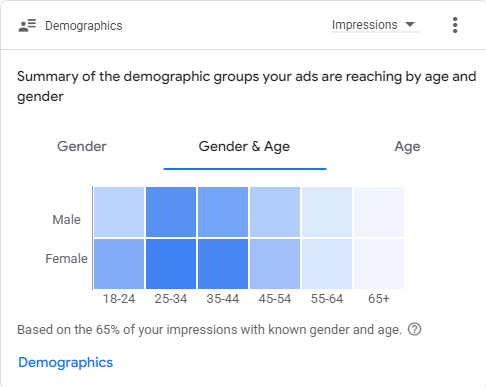Image resolution: width=486 pixels, height=387 pixels.
Task: Click the 65+ age axis label
Action: point(379,299)
